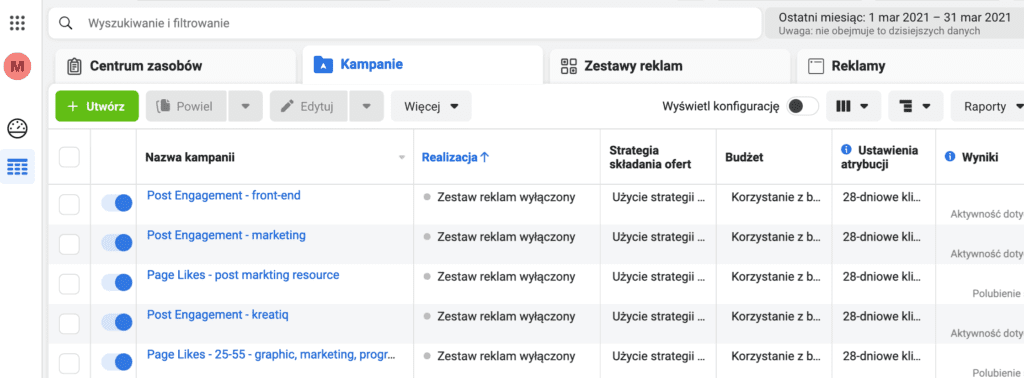Open Post Engagement - front-end campaign link
The image size is (1024, 378).
[223, 195]
